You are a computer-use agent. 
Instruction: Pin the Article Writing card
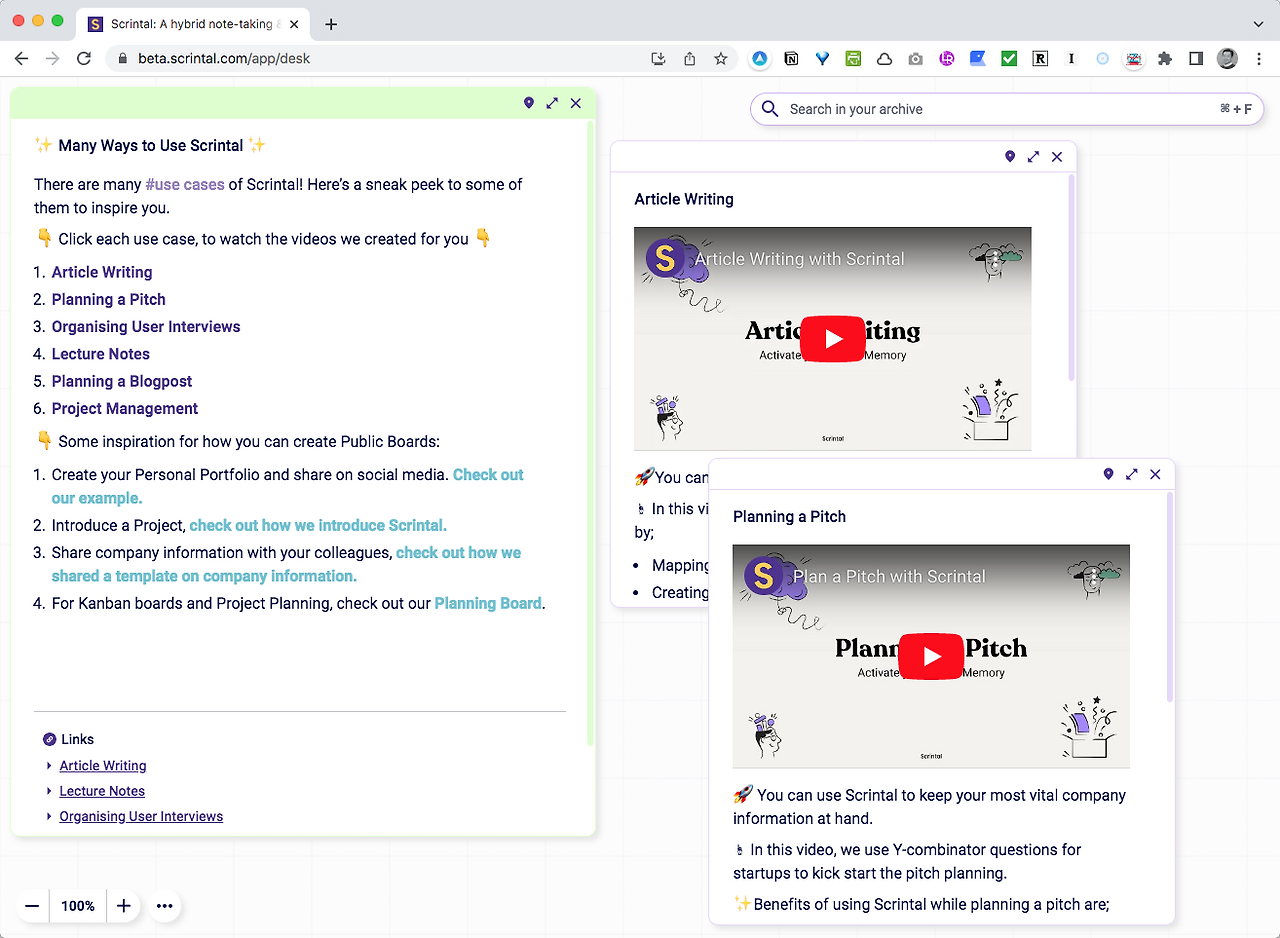tap(1010, 157)
